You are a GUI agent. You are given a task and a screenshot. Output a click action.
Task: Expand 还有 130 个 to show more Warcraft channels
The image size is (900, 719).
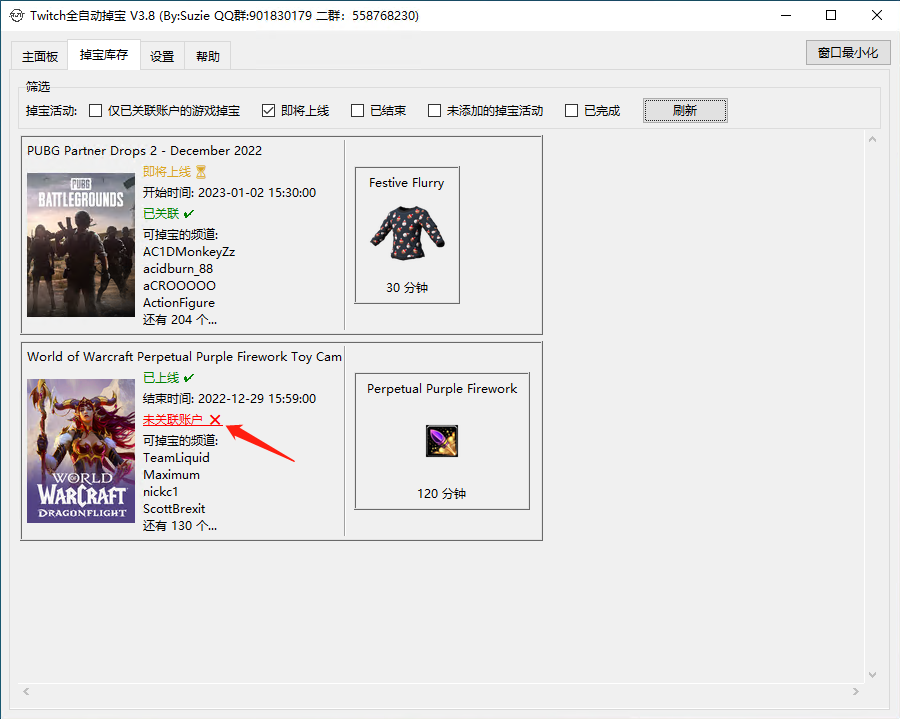point(180,525)
